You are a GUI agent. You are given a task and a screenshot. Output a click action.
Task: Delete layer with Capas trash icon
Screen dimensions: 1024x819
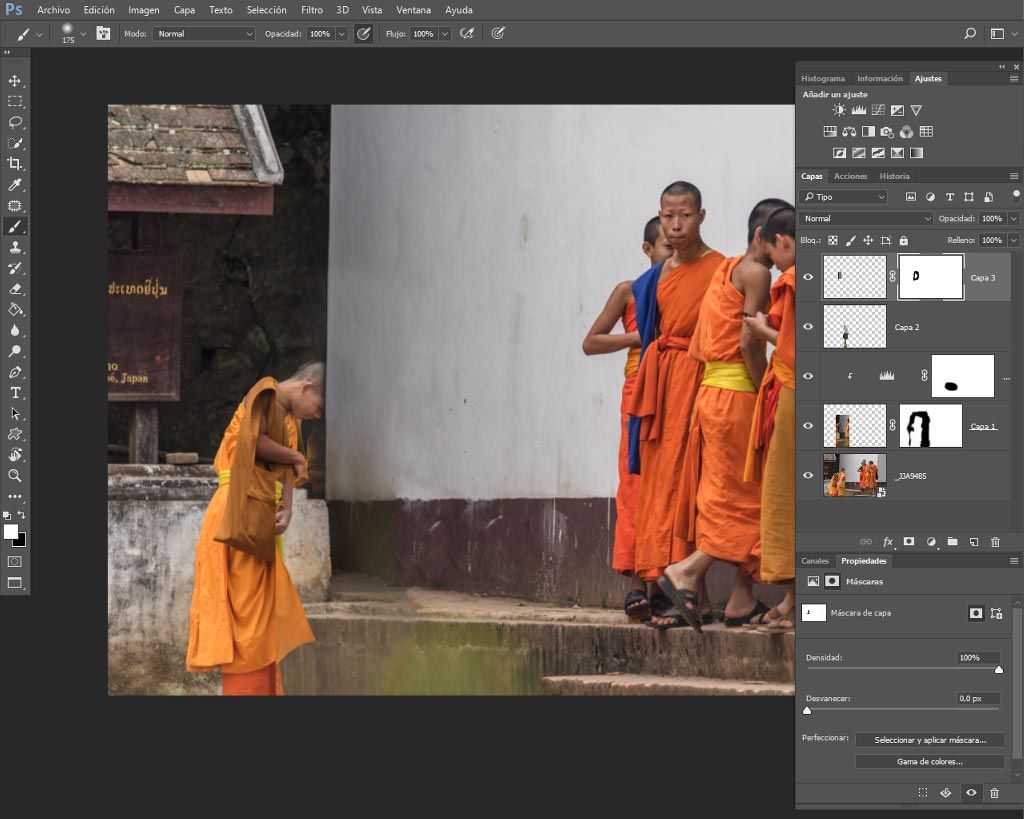[x=995, y=541]
